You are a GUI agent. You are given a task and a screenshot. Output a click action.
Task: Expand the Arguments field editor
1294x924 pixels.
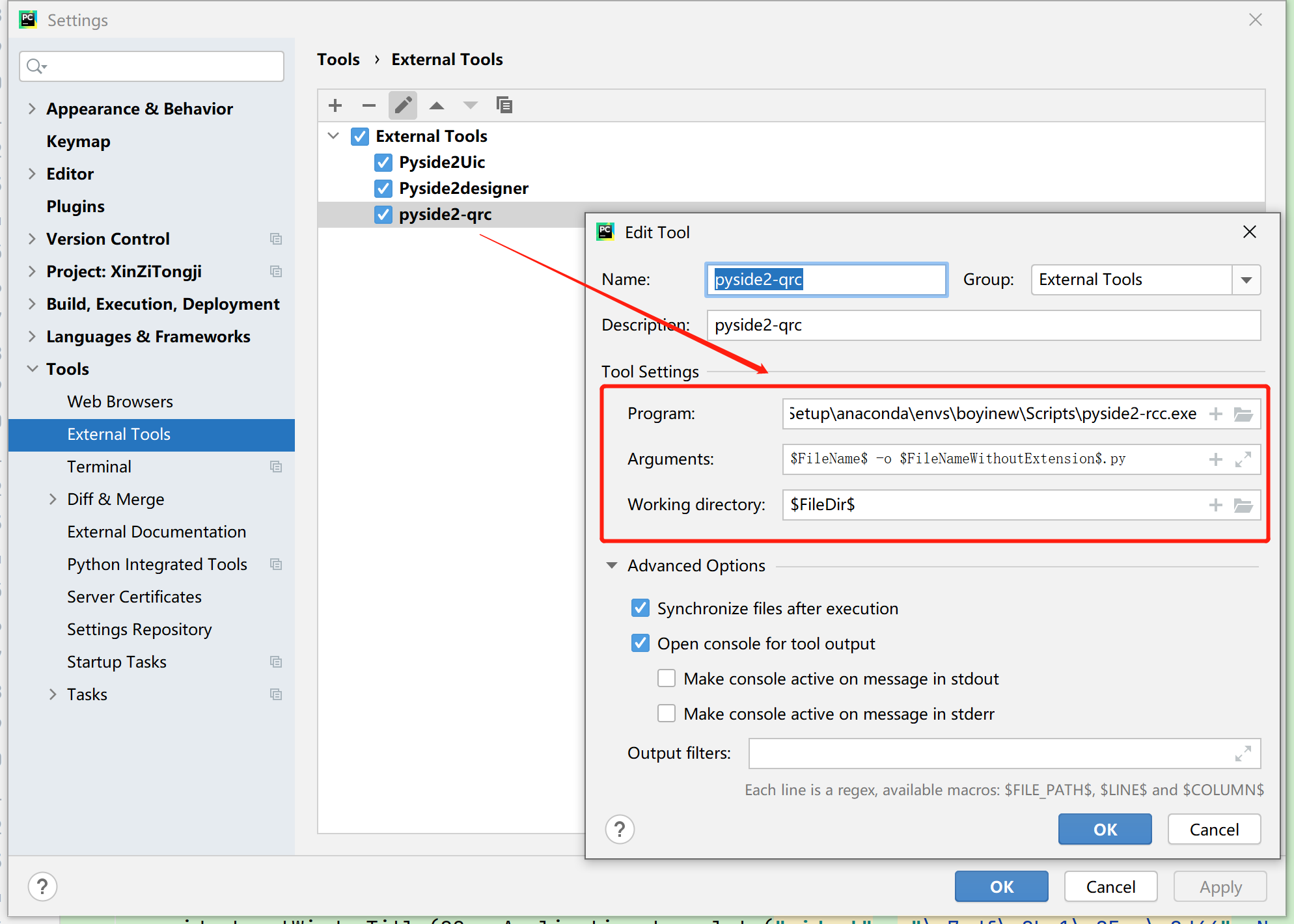1243,459
